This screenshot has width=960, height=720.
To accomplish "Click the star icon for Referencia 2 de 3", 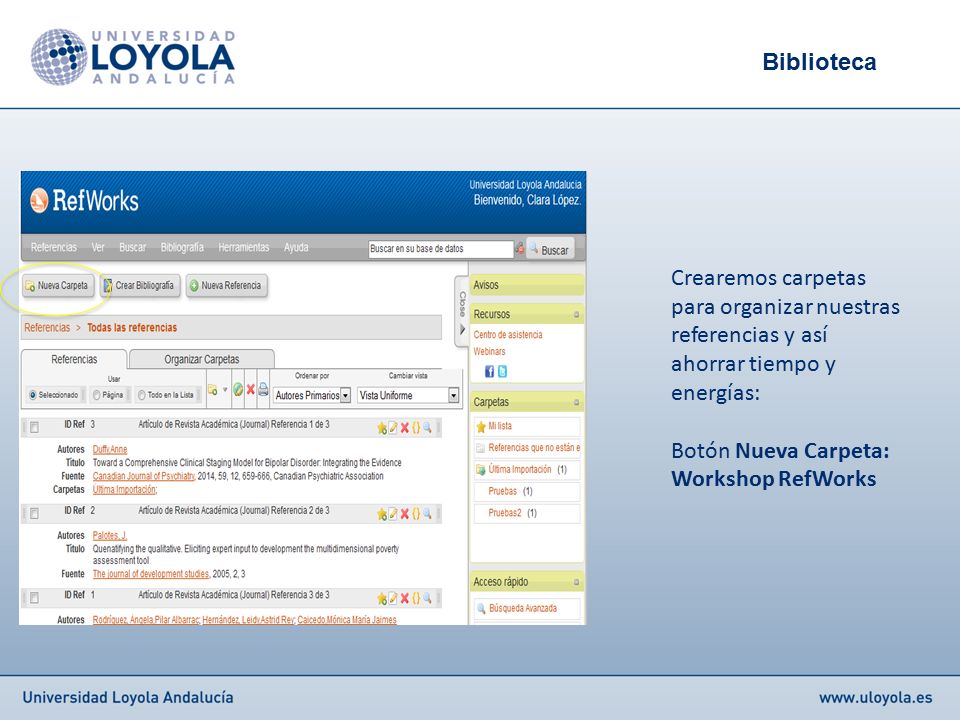I will coord(382,514).
